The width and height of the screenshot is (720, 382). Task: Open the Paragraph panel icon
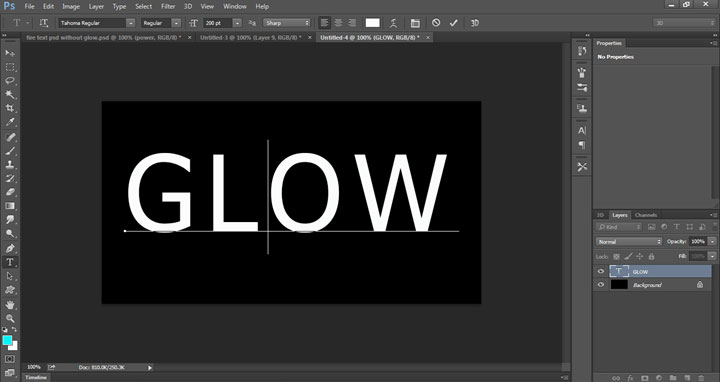[582, 145]
